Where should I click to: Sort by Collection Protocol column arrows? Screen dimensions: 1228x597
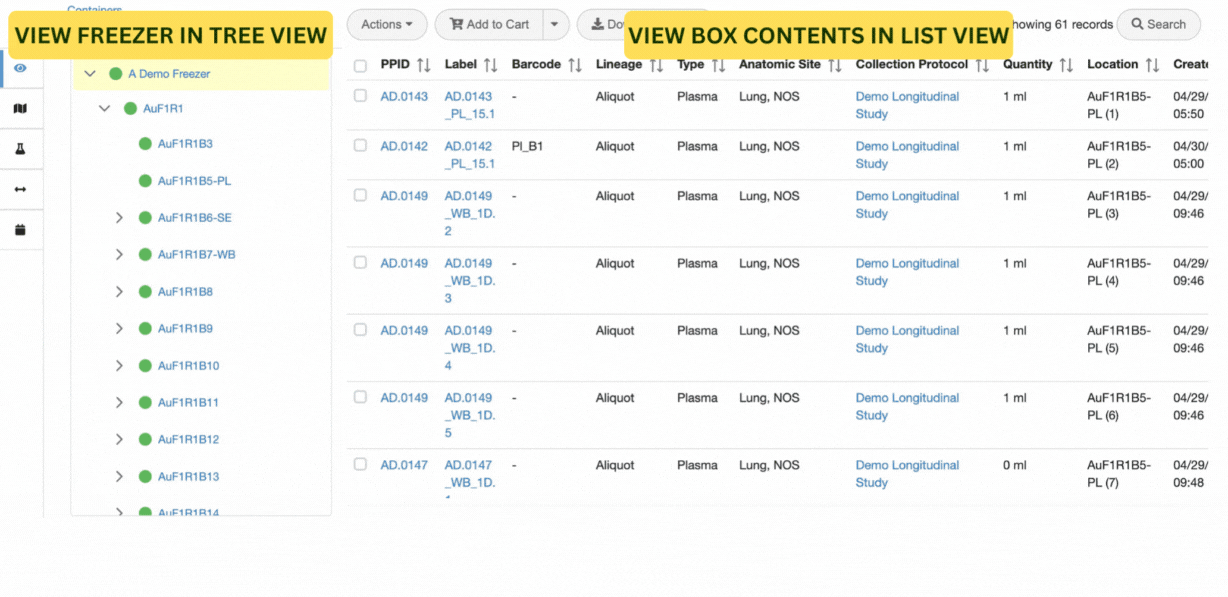pos(982,65)
